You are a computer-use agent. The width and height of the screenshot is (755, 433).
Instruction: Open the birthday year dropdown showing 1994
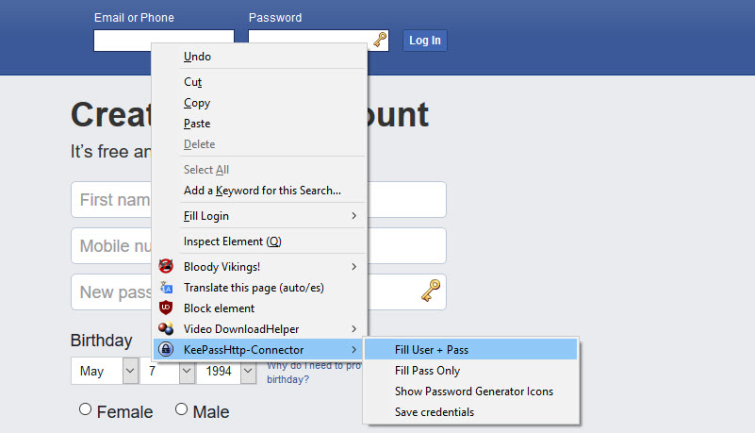coord(226,371)
